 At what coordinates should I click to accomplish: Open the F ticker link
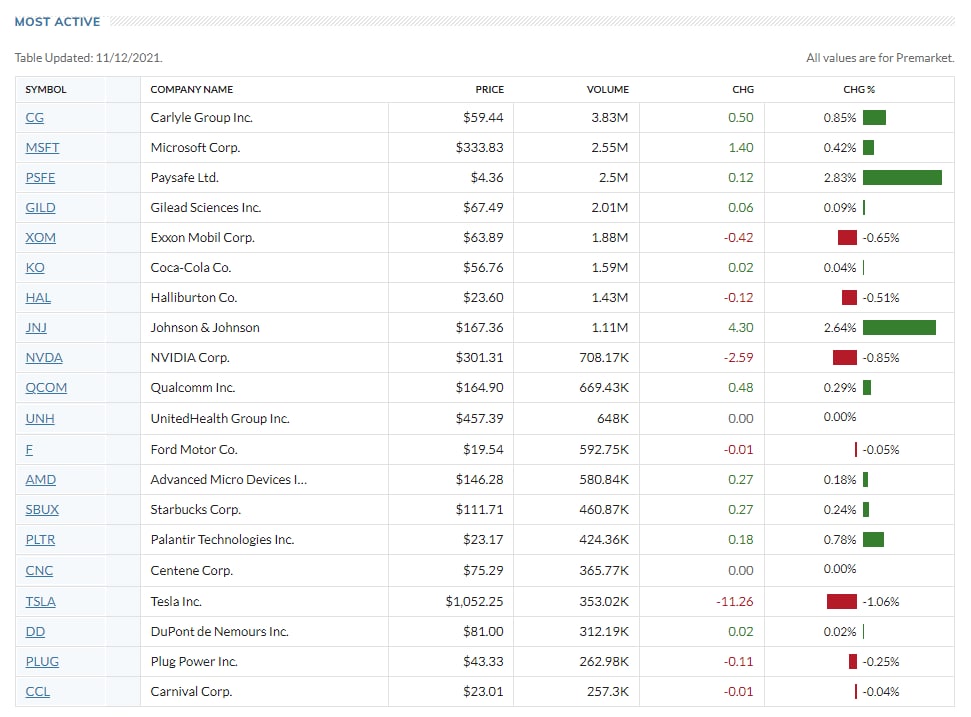[x=29, y=450]
